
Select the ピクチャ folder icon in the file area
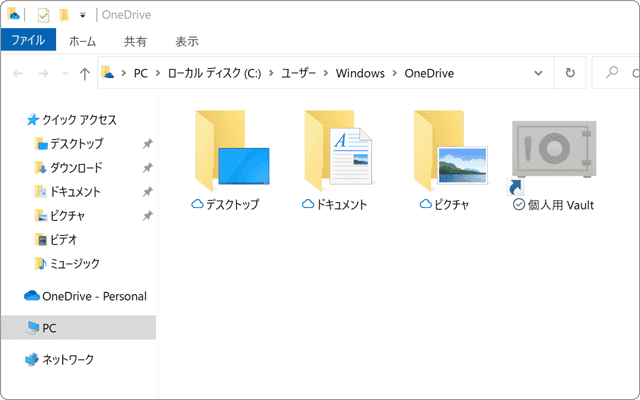tap(451, 150)
